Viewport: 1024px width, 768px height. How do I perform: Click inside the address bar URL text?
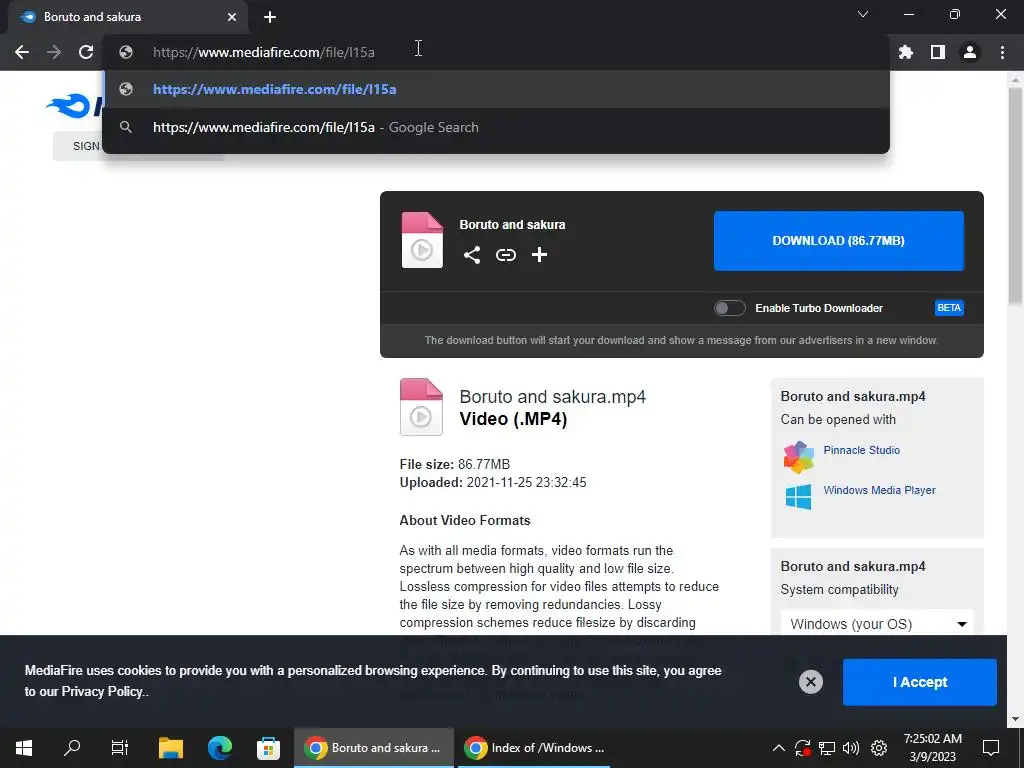(x=264, y=52)
